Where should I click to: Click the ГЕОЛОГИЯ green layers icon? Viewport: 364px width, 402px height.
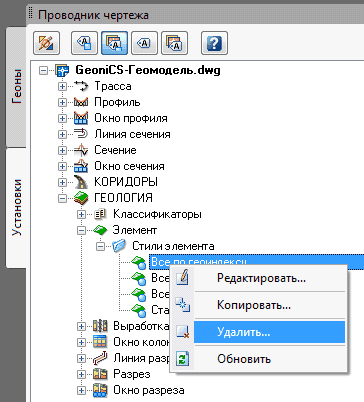click(81, 198)
